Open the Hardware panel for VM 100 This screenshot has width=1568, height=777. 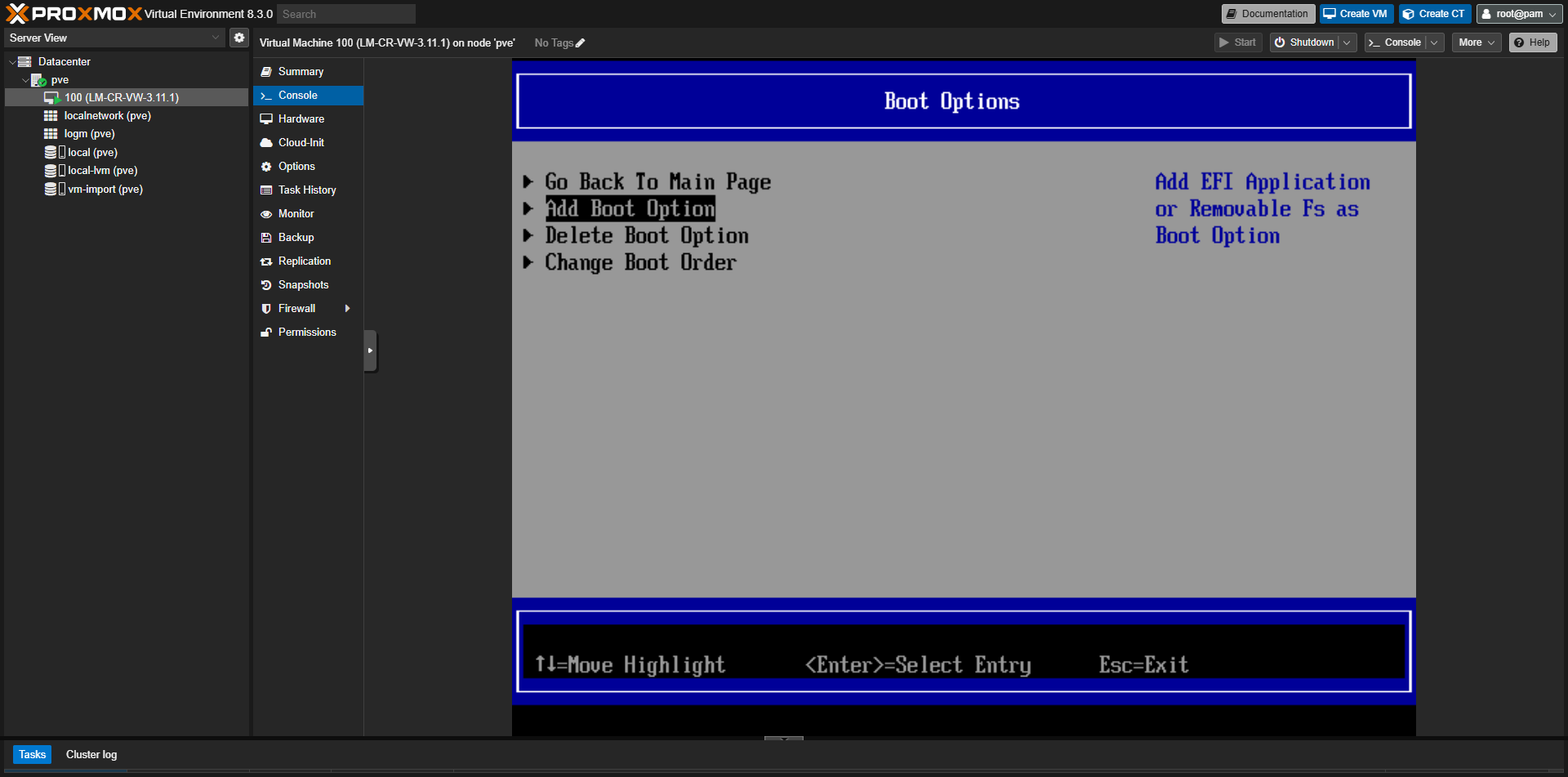point(301,118)
